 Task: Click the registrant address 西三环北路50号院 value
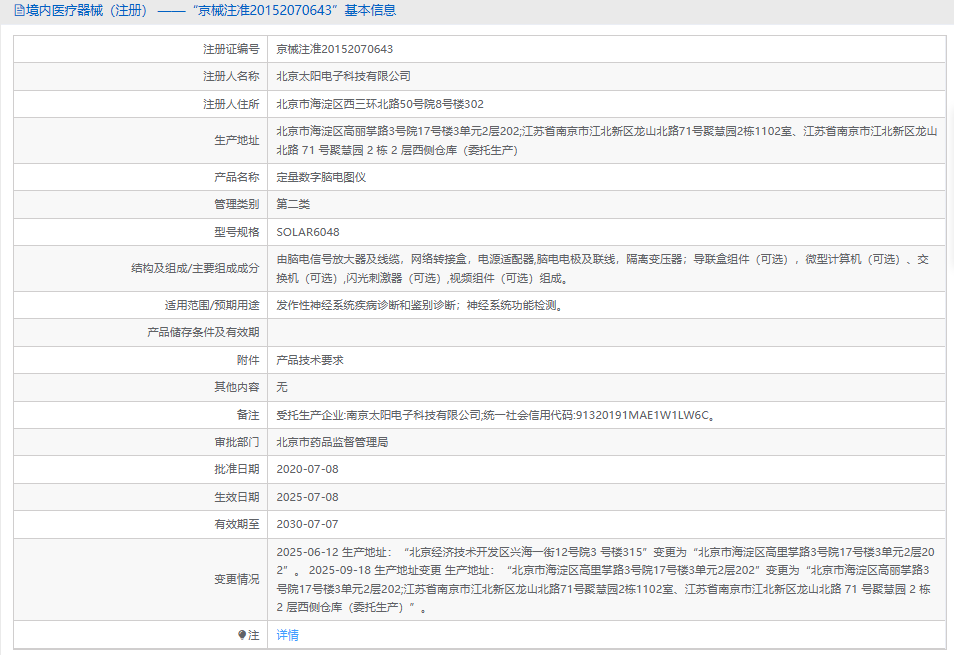[x=380, y=104]
